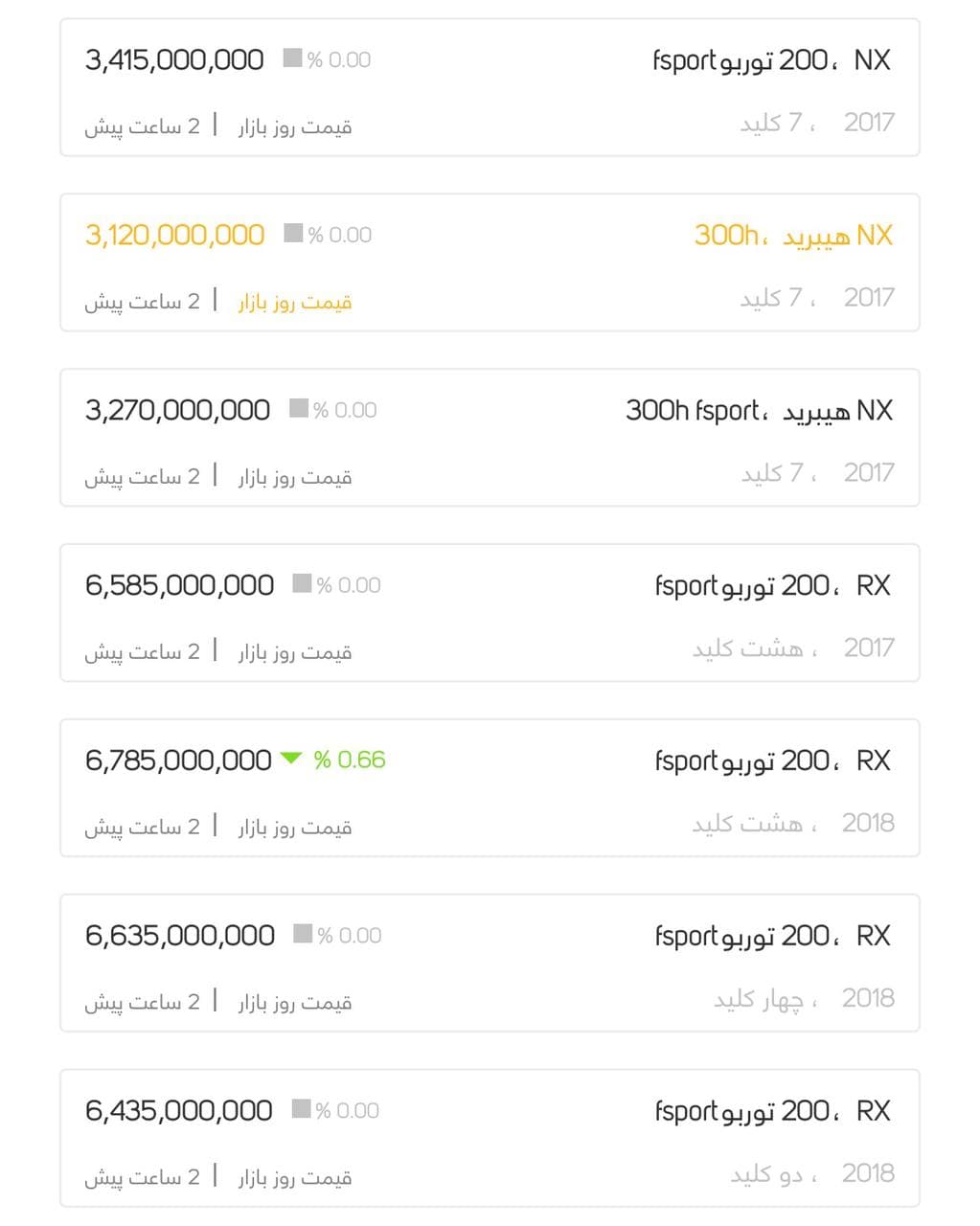Click gray square indicator next to 3,270,000,000
Image resolution: width=980 pixels, height=1226 pixels.
click(299, 409)
